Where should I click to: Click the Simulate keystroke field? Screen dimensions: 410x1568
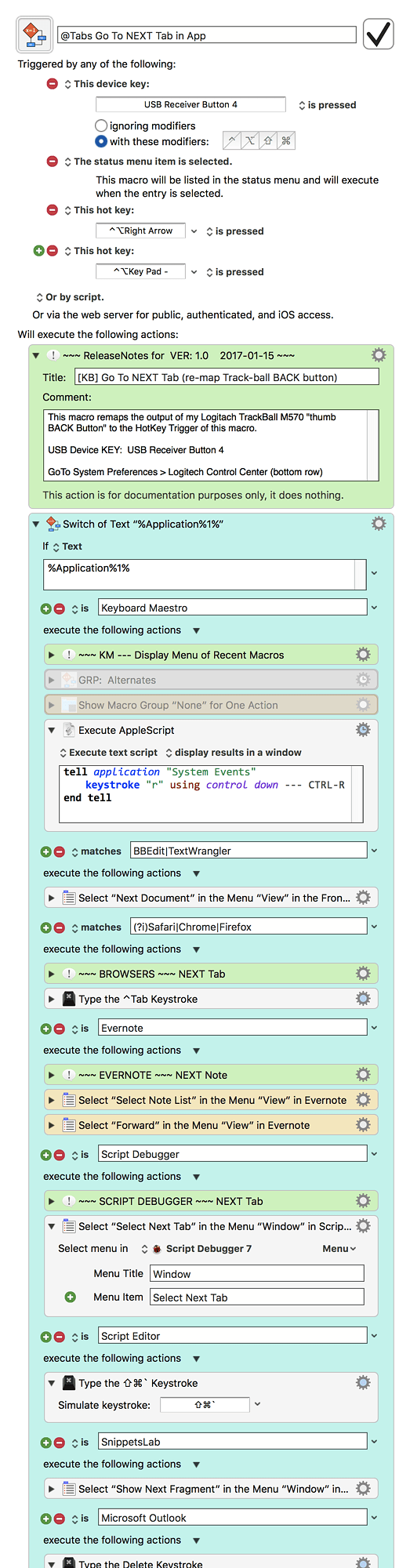pyautogui.click(x=205, y=1405)
